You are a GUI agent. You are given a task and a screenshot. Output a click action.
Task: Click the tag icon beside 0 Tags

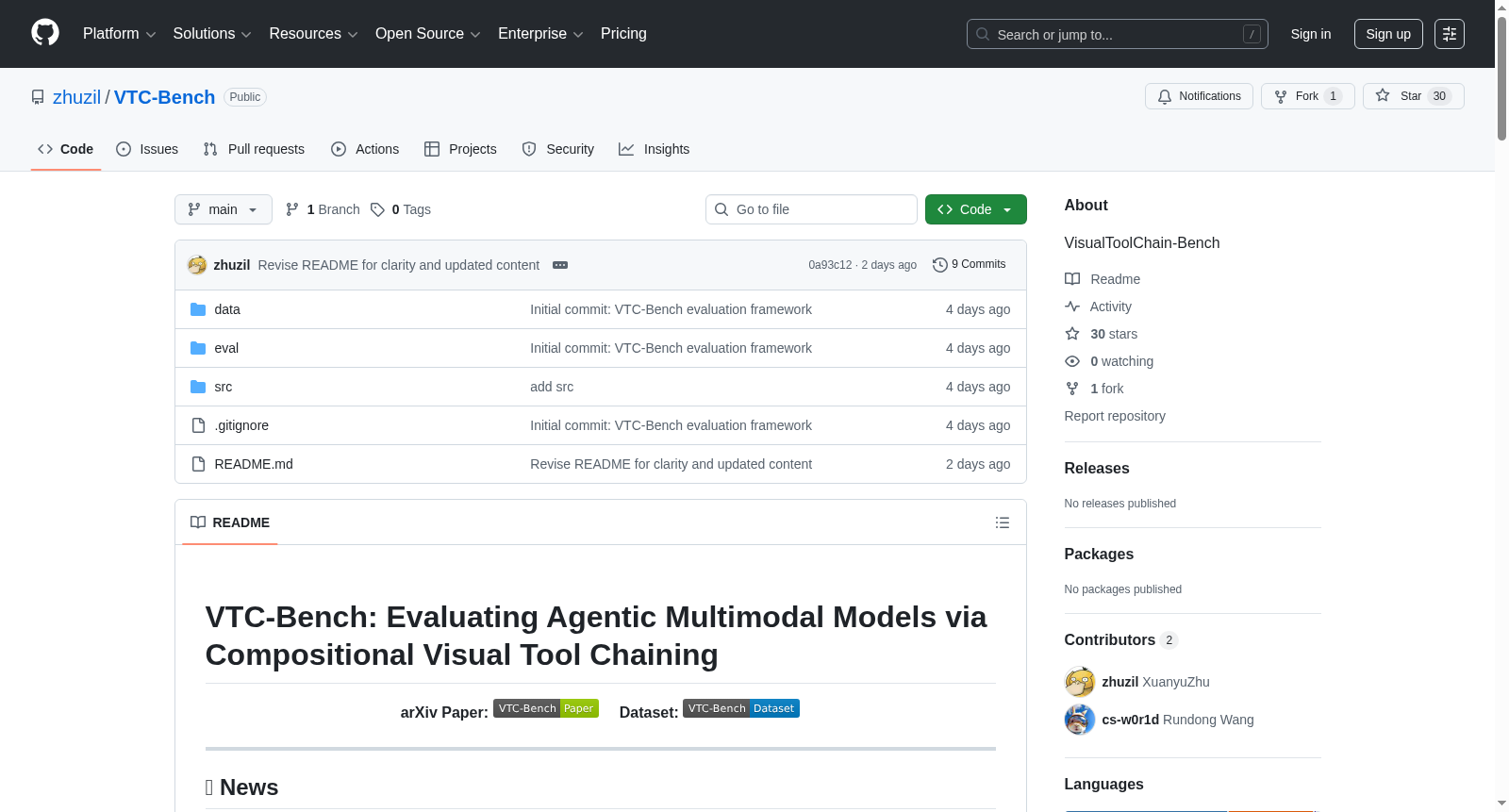[377, 209]
